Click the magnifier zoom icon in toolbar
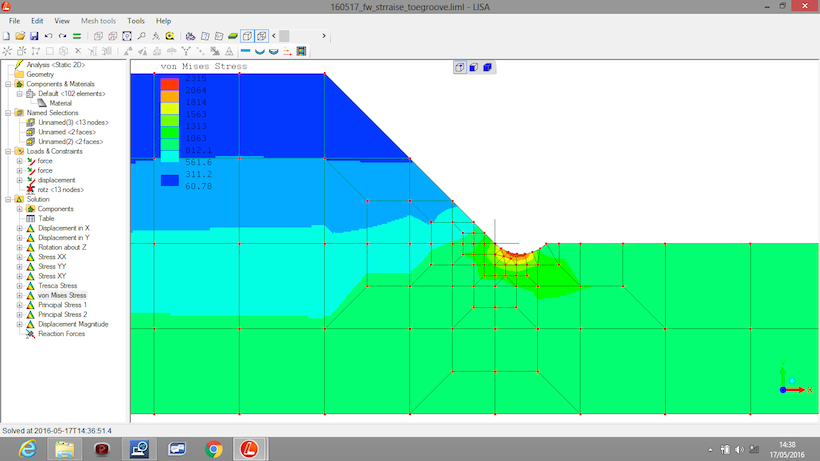Viewport: 820px width, 461px height. (140, 36)
